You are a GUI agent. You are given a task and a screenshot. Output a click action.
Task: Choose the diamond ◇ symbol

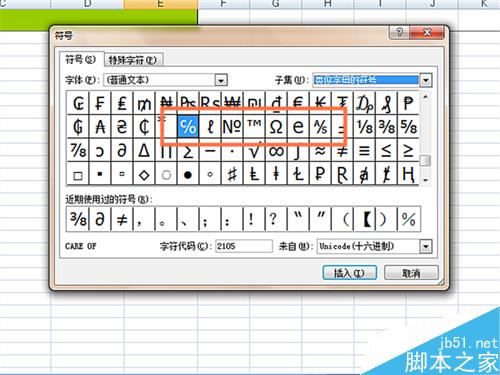tap(144, 174)
